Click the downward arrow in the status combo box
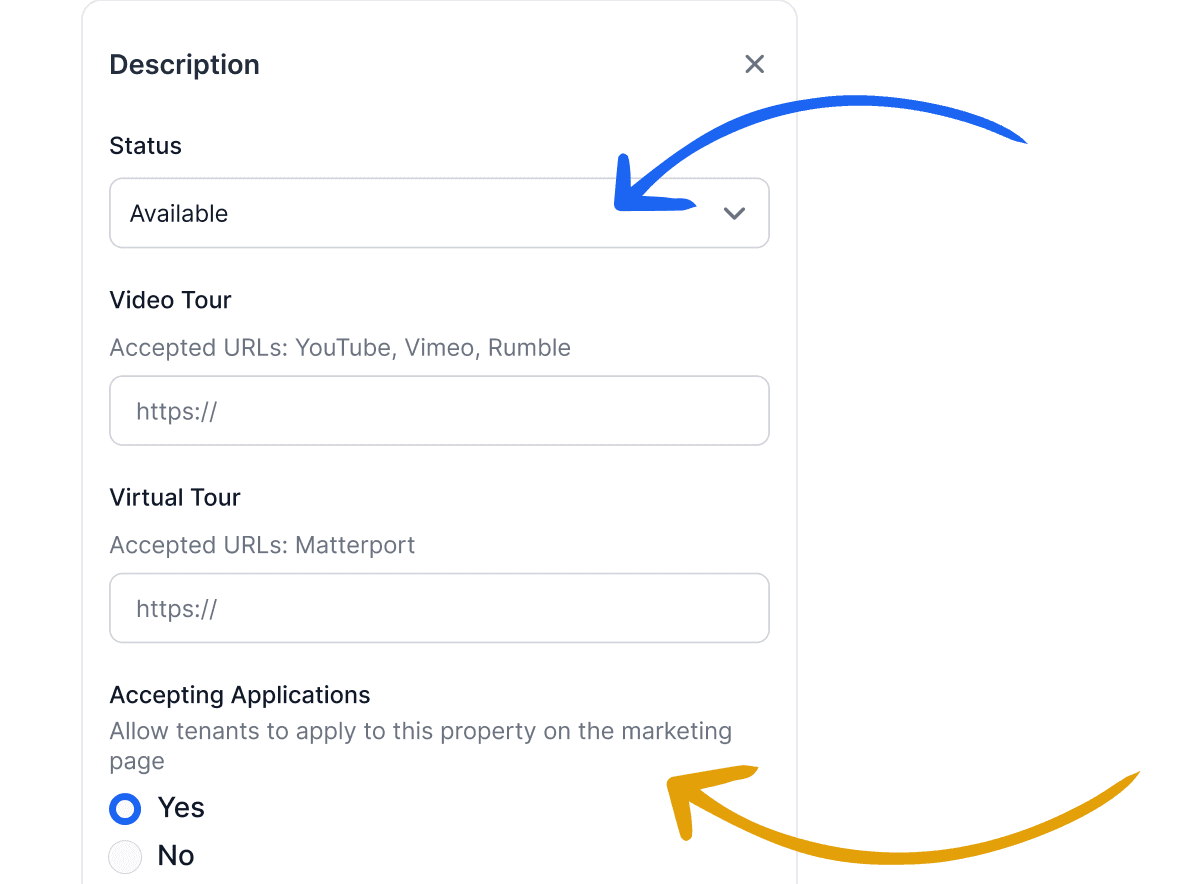This screenshot has height=884, width=1180. coord(734,213)
